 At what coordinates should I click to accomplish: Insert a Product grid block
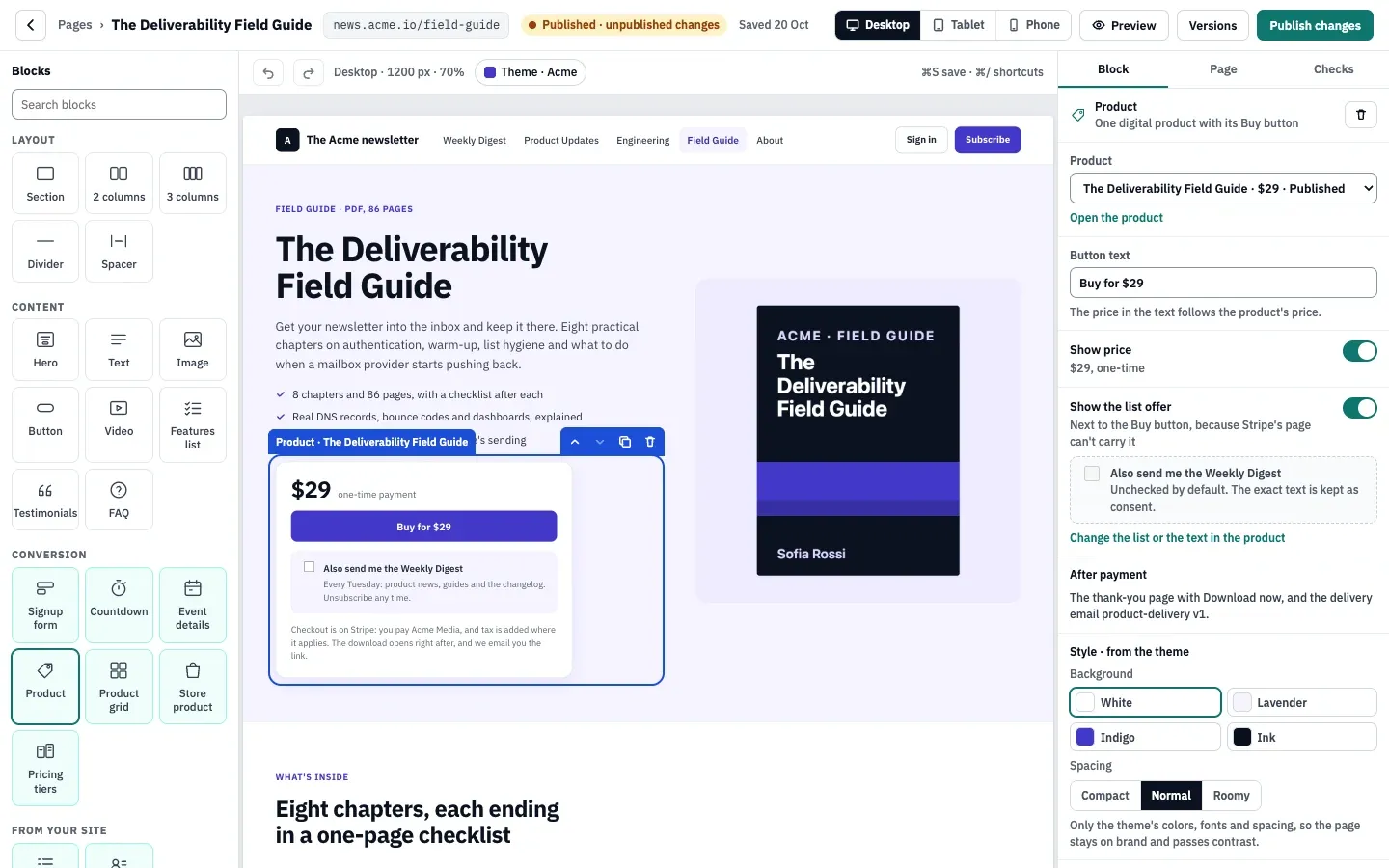(119, 687)
